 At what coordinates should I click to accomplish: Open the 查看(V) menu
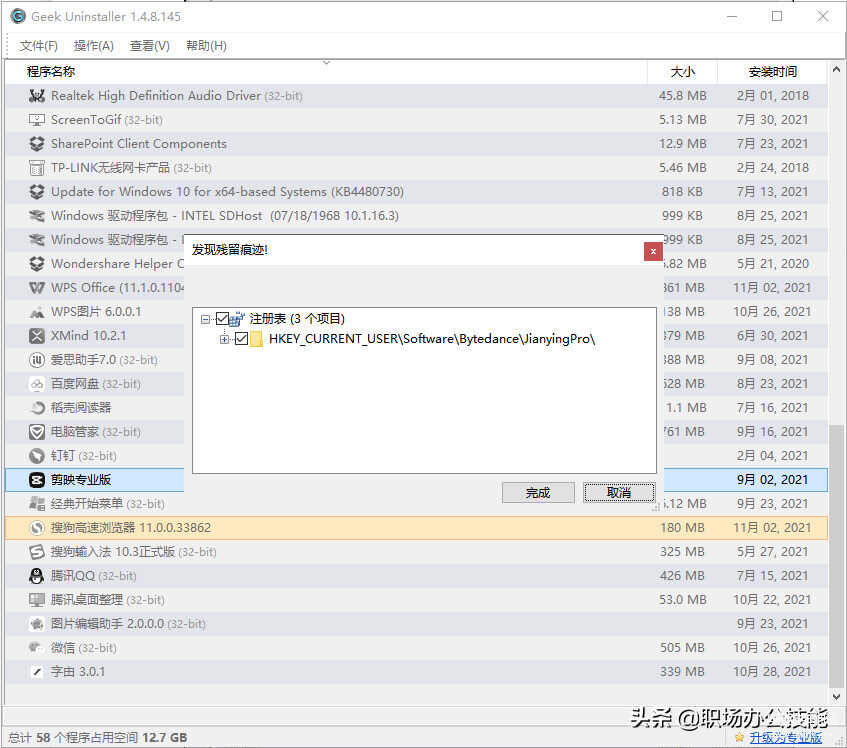pyautogui.click(x=150, y=46)
